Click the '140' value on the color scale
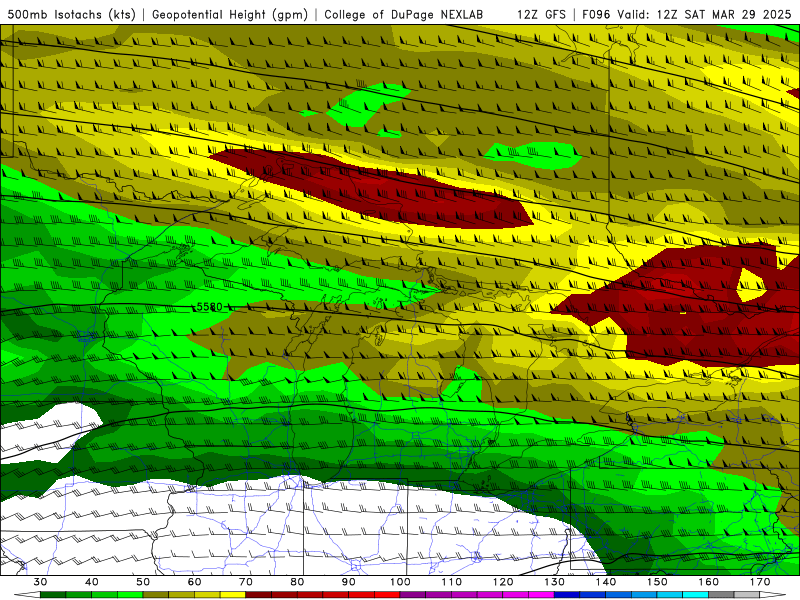The width and height of the screenshot is (800, 600). tap(606, 582)
